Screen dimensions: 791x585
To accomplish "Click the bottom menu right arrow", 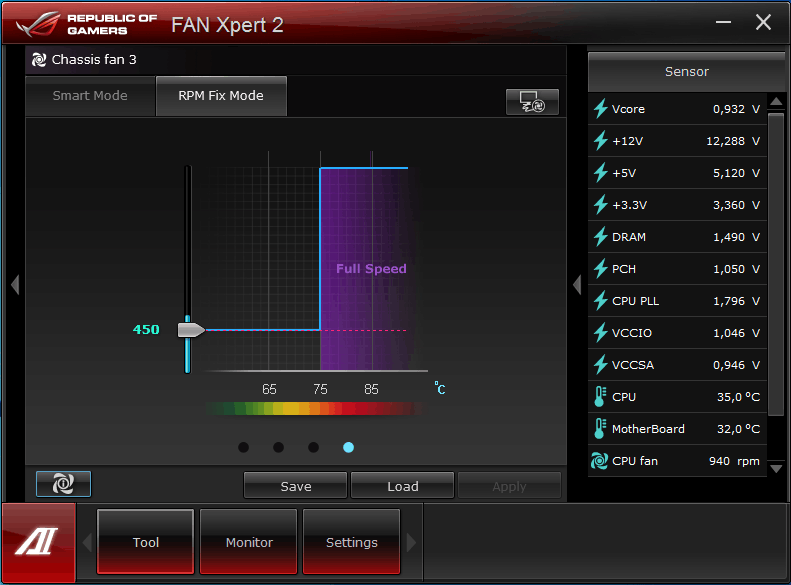I will click(x=411, y=543).
